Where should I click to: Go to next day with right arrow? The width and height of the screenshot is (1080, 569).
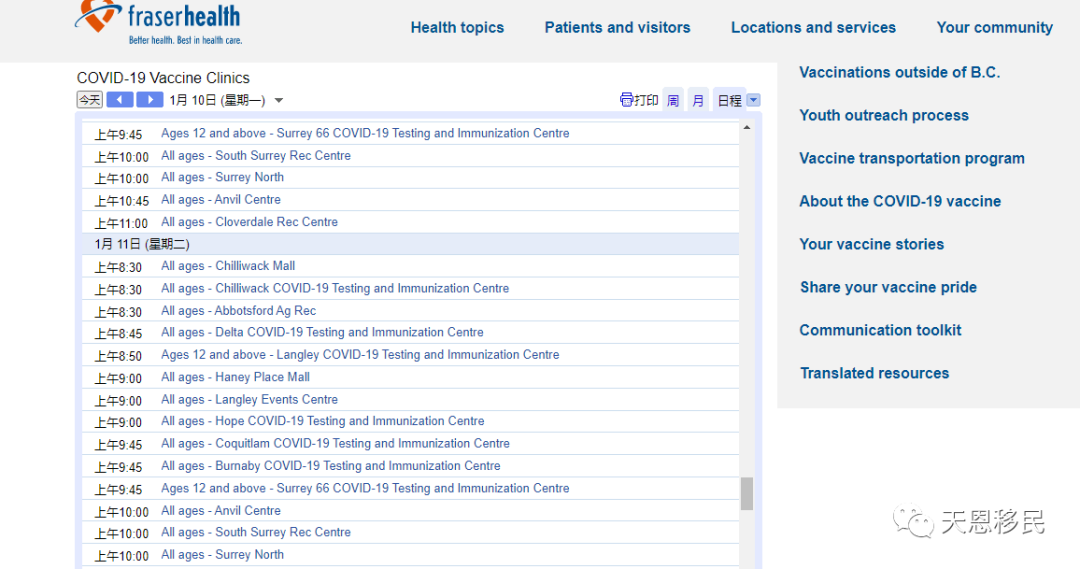pyautogui.click(x=149, y=100)
